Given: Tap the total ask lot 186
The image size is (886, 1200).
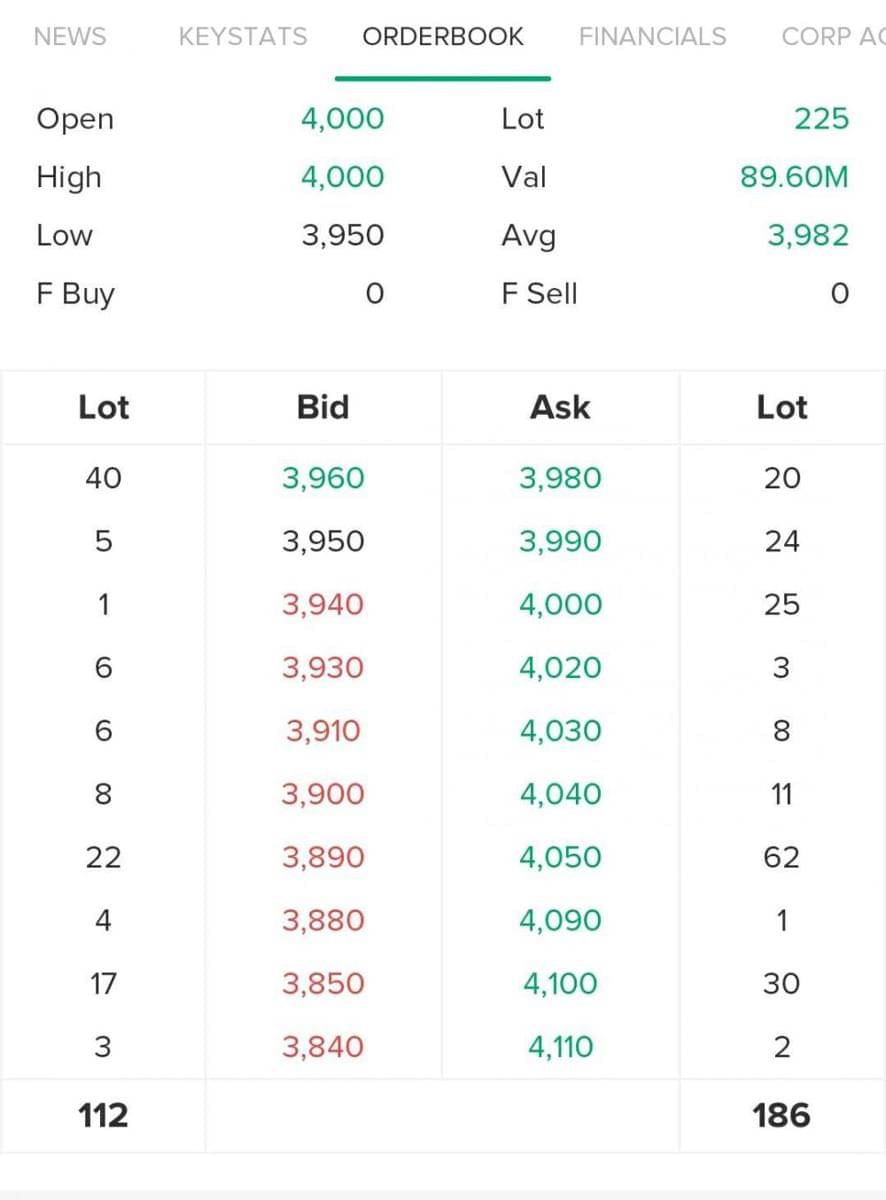Looking at the screenshot, I should [781, 1115].
